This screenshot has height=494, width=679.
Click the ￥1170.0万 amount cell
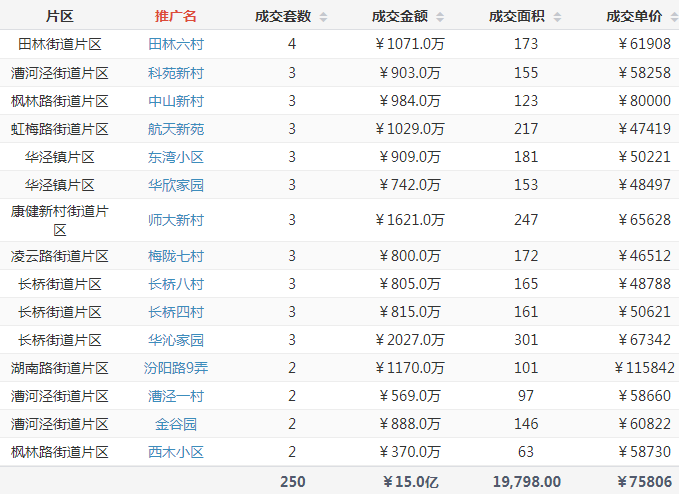point(410,368)
